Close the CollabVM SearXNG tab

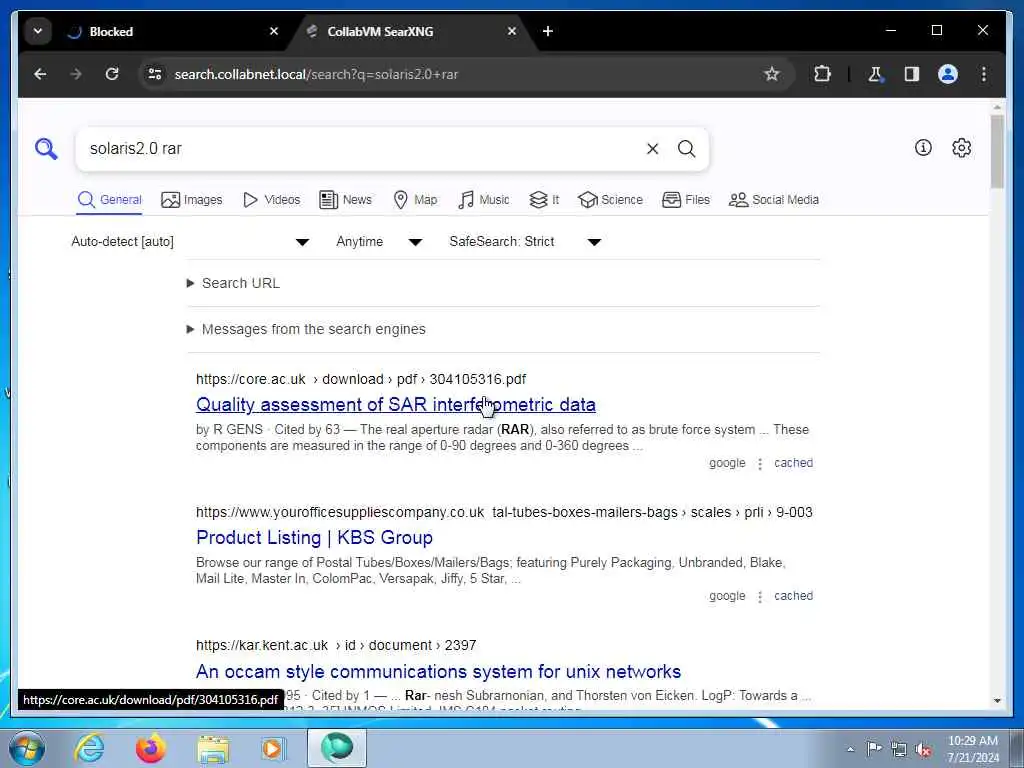512,31
